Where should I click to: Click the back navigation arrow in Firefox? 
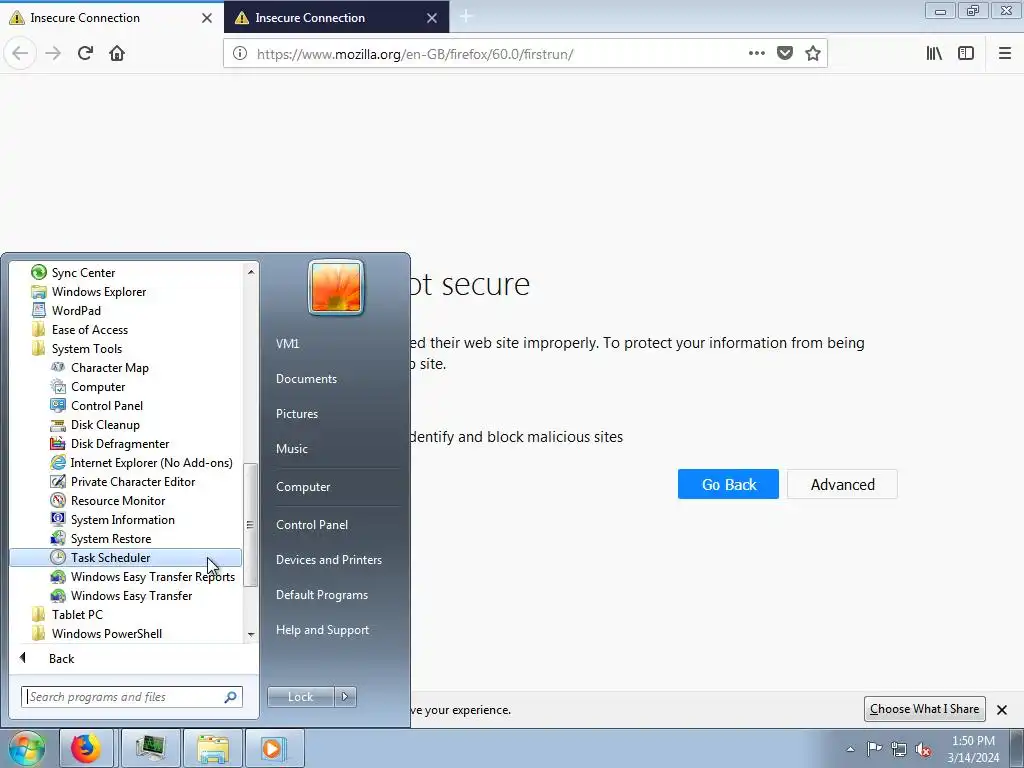[x=20, y=53]
